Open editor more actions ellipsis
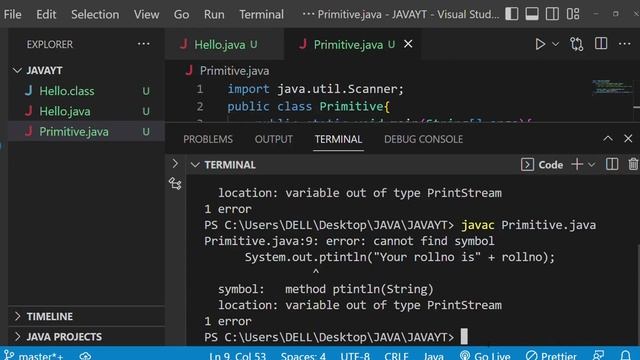 624,44
